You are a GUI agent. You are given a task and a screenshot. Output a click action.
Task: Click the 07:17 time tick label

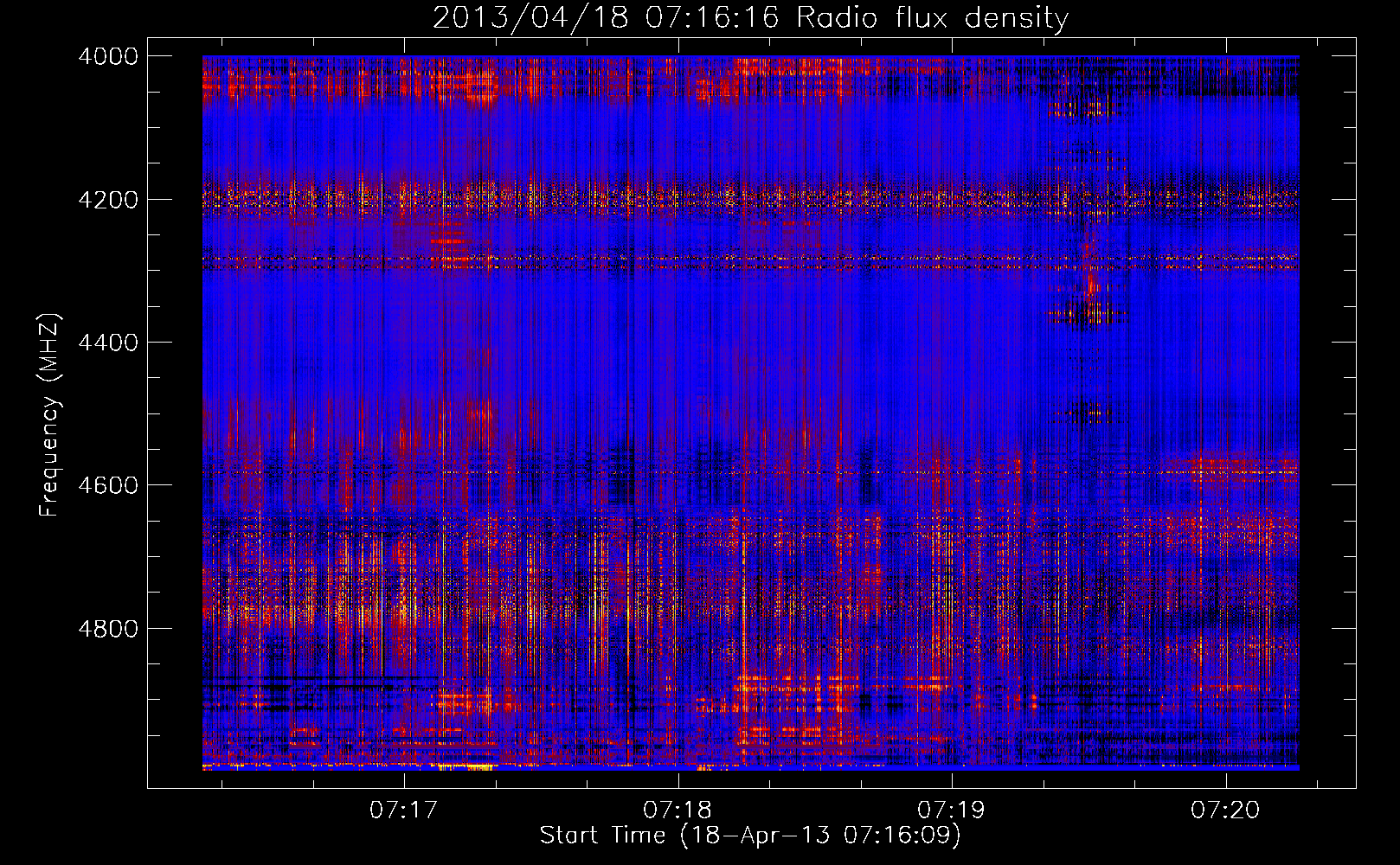[x=404, y=811]
